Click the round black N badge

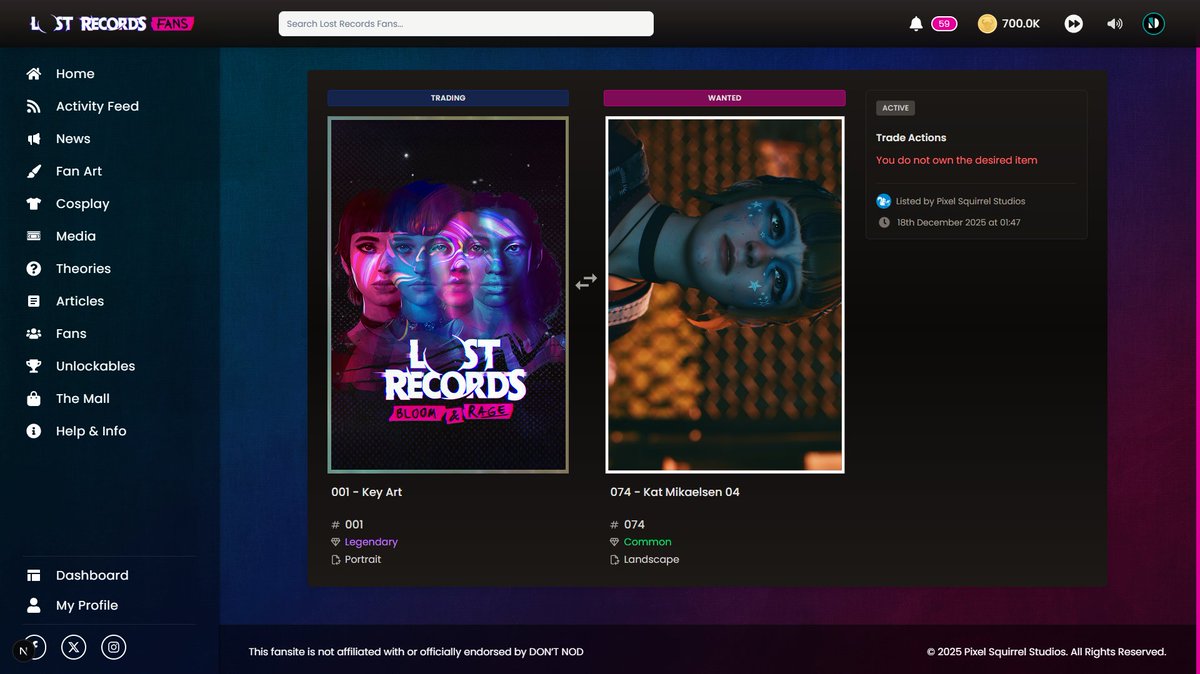pos(23,651)
